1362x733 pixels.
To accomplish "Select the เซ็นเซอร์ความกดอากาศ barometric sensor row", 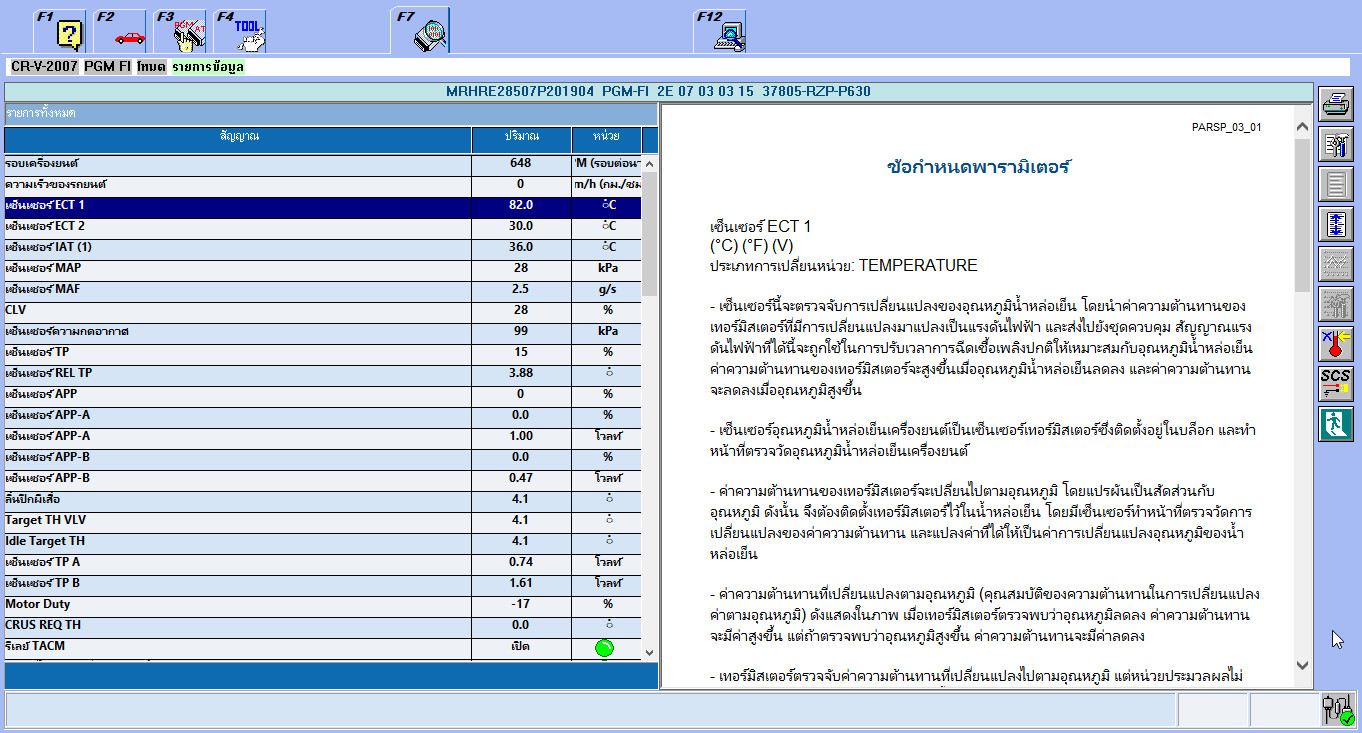I will (x=322, y=332).
